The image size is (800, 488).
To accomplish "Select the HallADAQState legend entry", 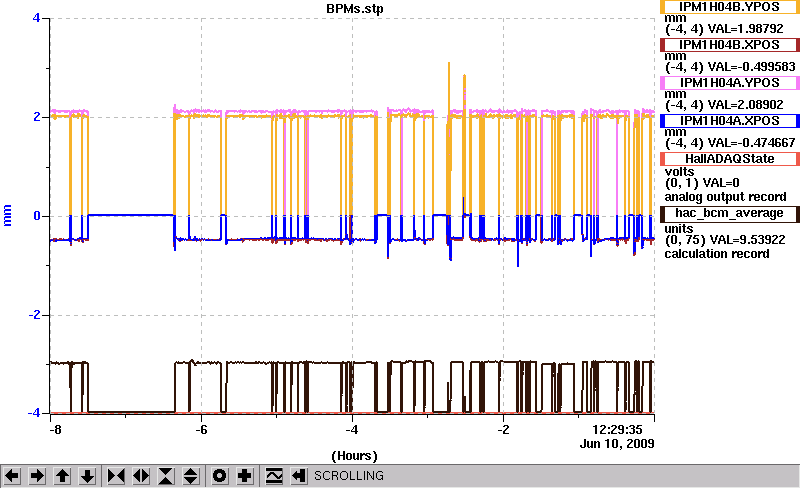I will point(730,159).
